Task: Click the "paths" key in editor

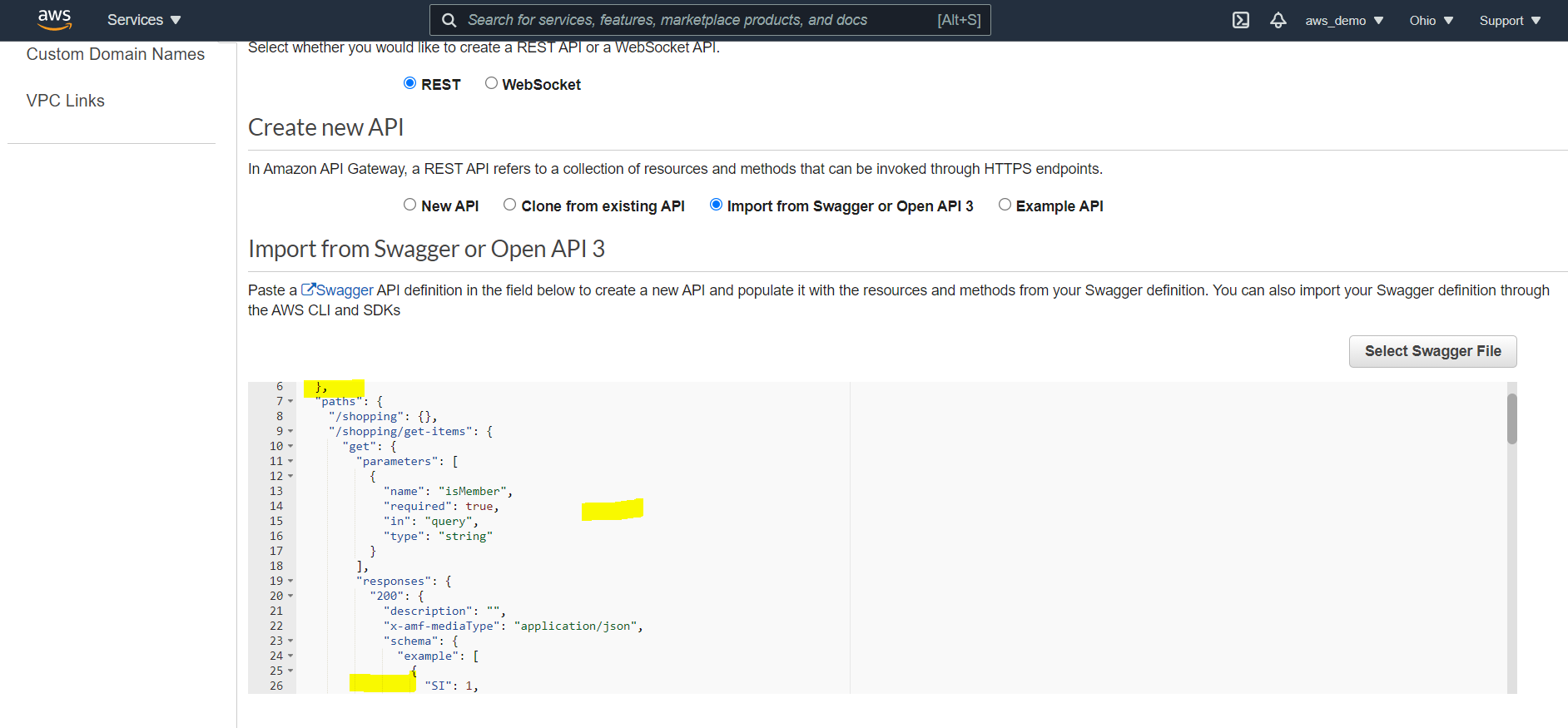Action: click(x=339, y=401)
